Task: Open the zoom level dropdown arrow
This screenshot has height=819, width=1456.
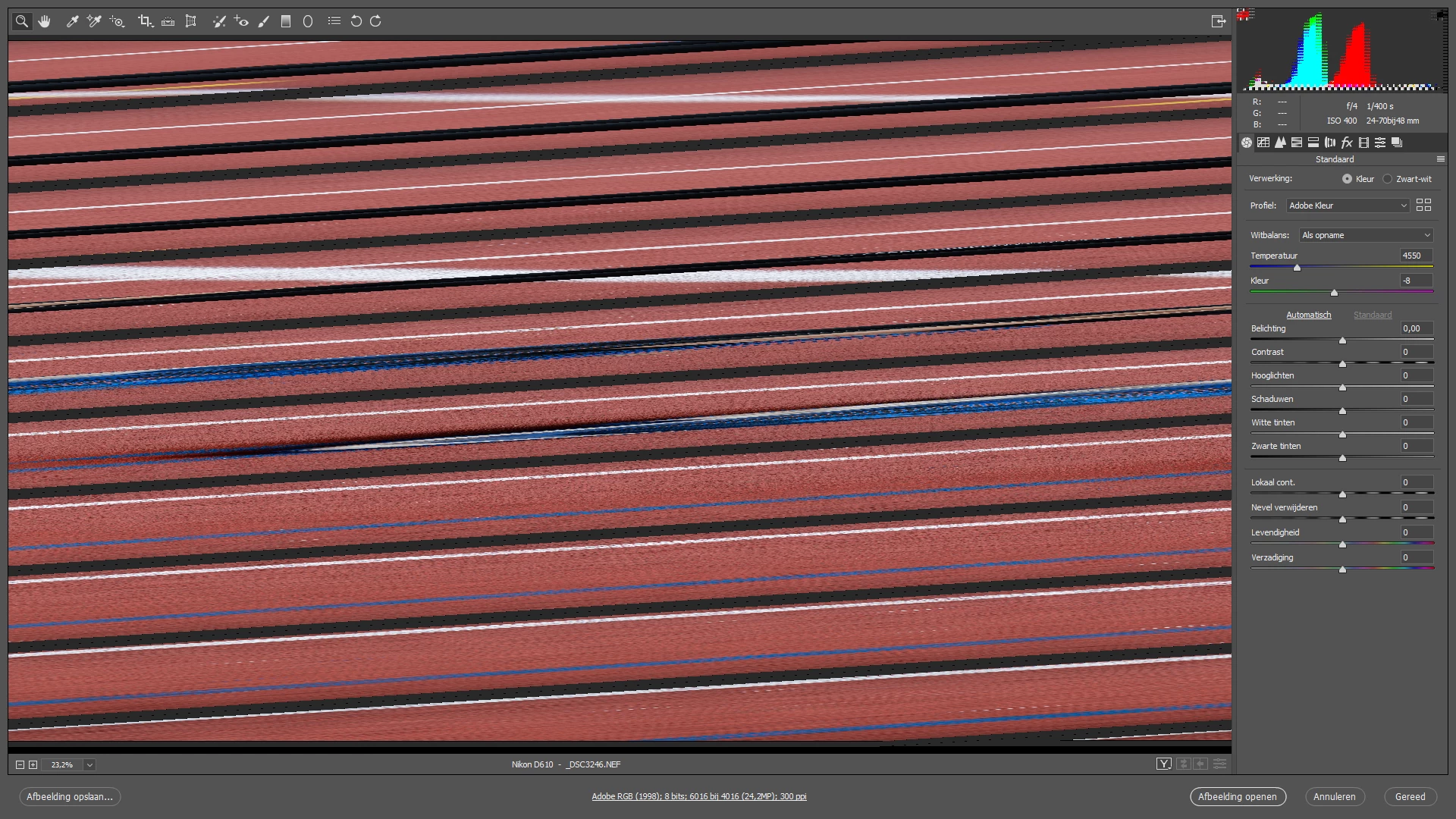Action: pos(89,765)
